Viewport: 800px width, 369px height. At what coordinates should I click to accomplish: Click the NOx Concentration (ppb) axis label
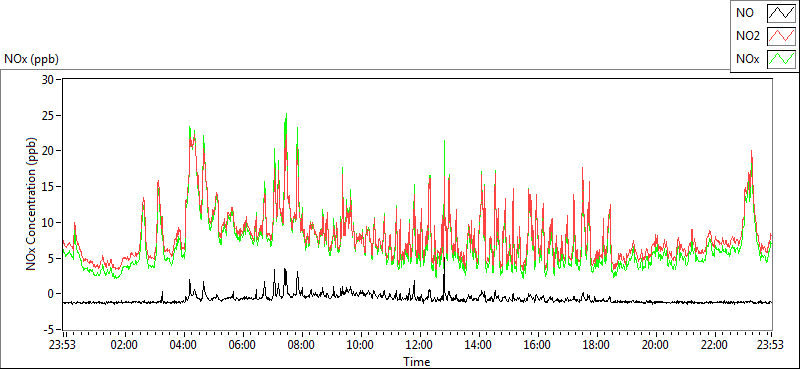tap(31, 204)
